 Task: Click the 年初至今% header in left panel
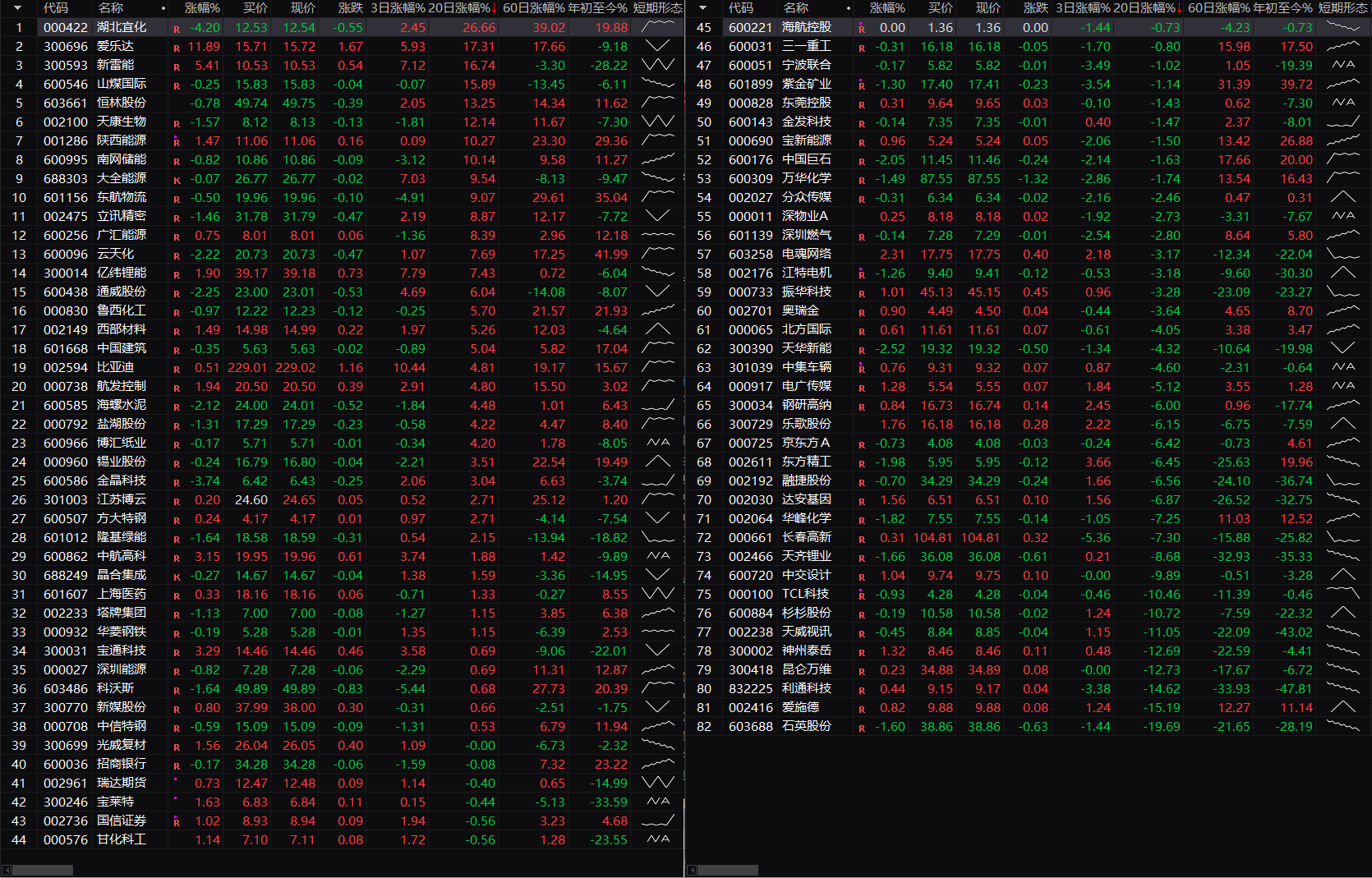[598, 8]
